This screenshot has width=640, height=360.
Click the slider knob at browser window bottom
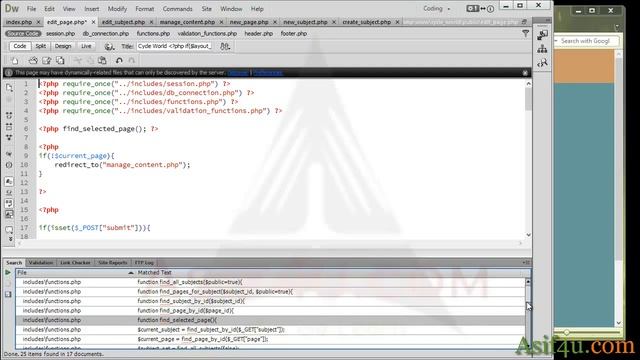pyautogui.click(x=567, y=332)
